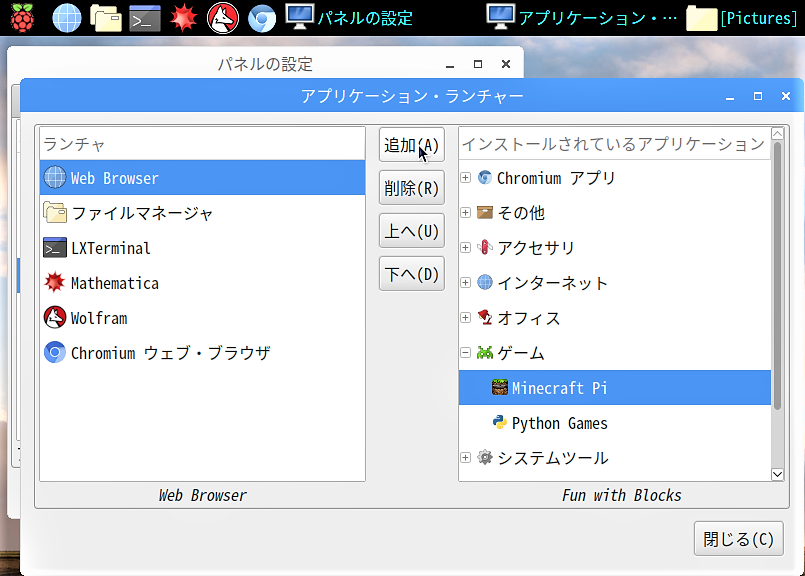Select the アクセサリ category row
This screenshot has height=576, width=805.
(615, 247)
